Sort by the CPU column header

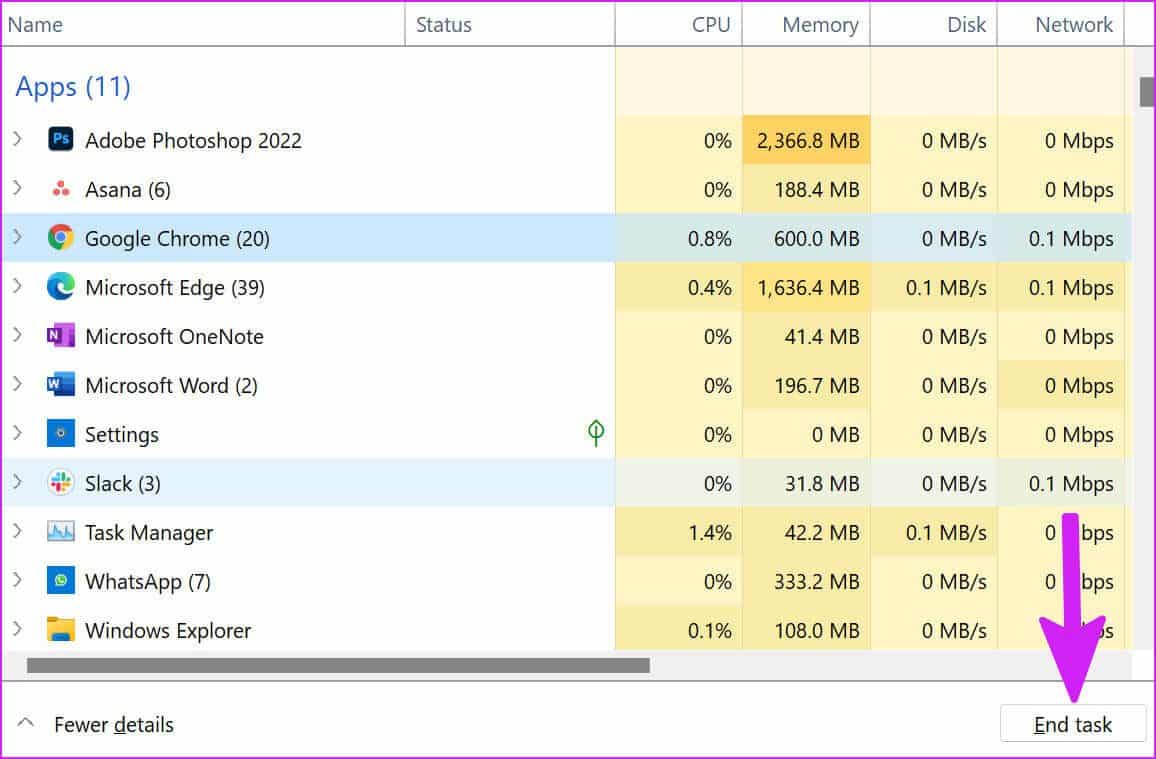point(678,24)
